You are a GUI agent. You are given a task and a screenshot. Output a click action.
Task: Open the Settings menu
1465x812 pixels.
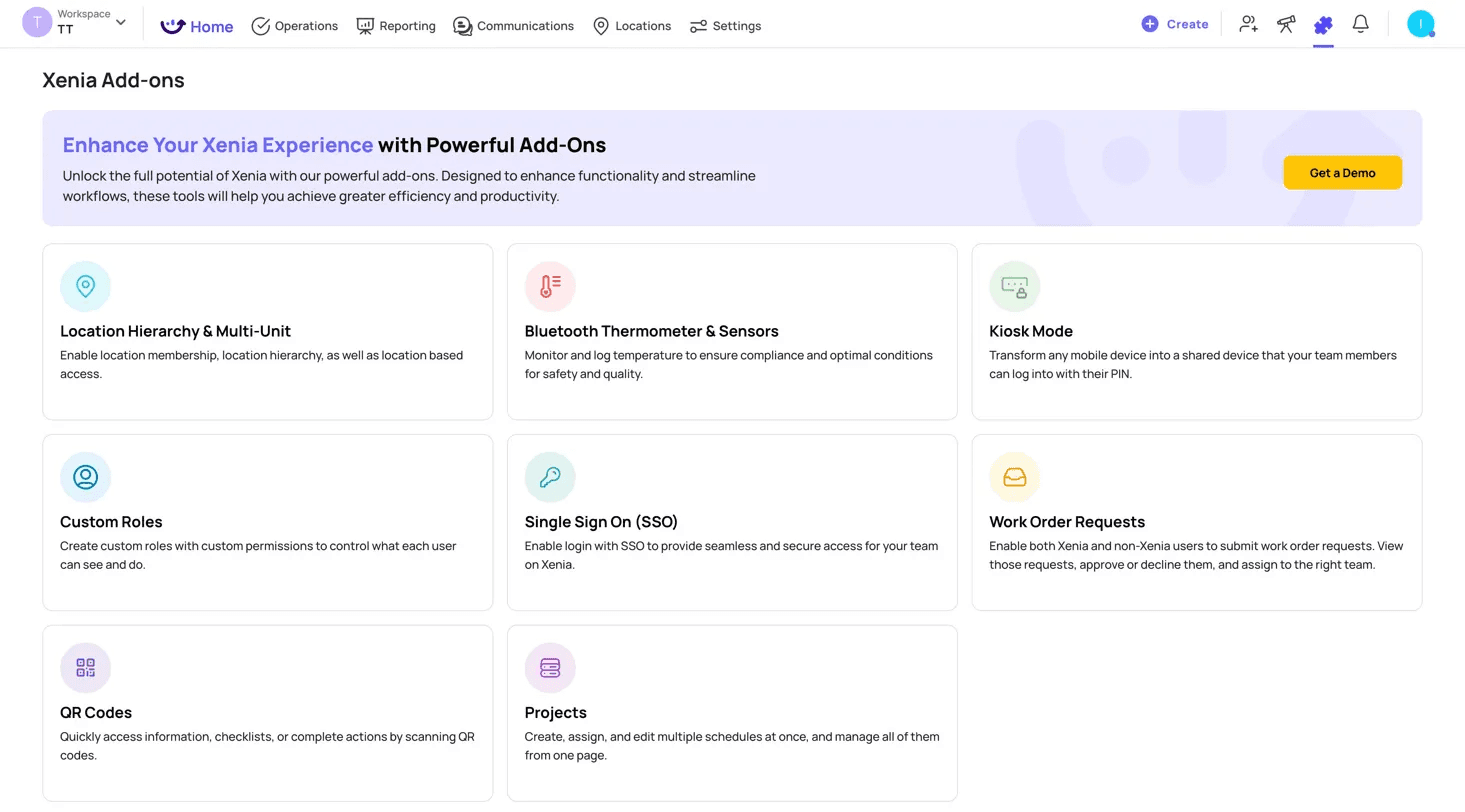click(x=725, y=26)
